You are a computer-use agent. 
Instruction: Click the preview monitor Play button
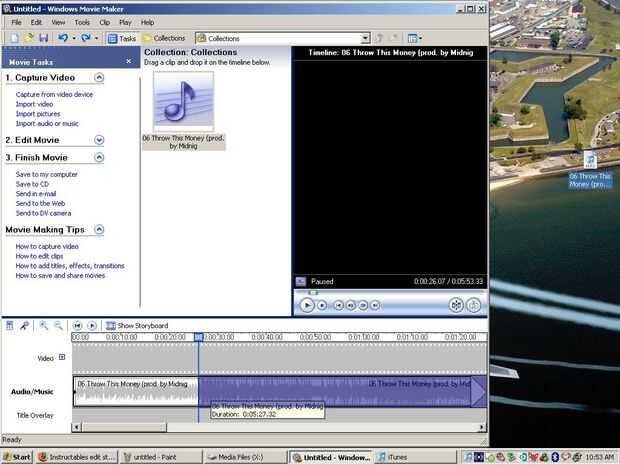(307, 305)
